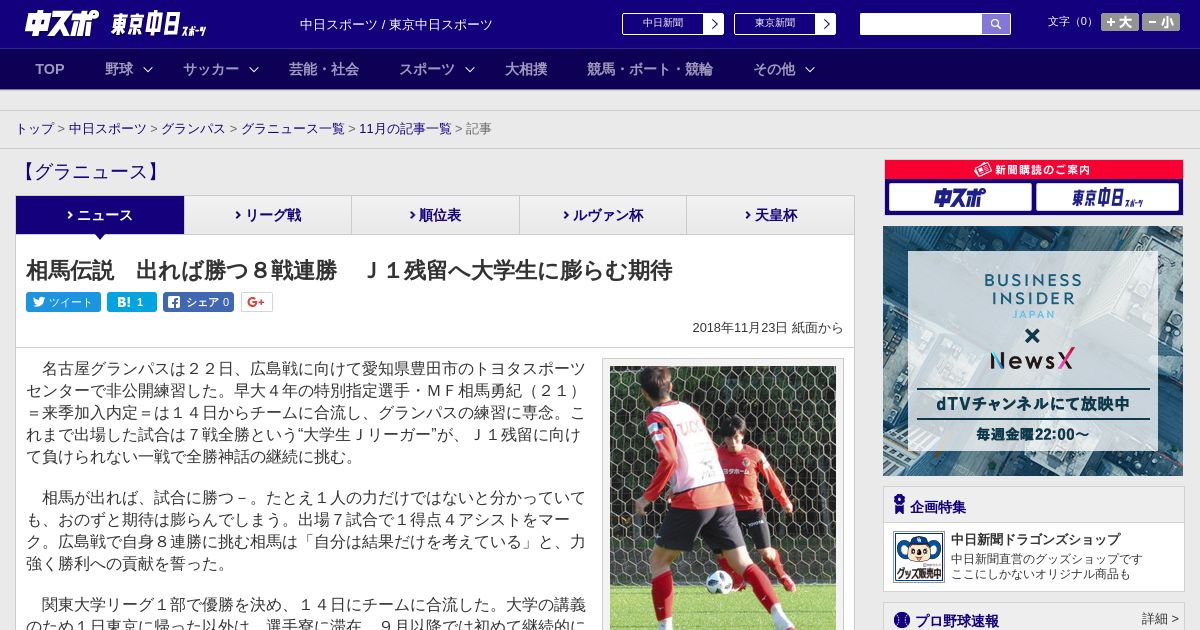Bookmark with the Hatena B! button
Viewport: 1200px width, 630px height.
pyautogui.click(x=132, y=302)
